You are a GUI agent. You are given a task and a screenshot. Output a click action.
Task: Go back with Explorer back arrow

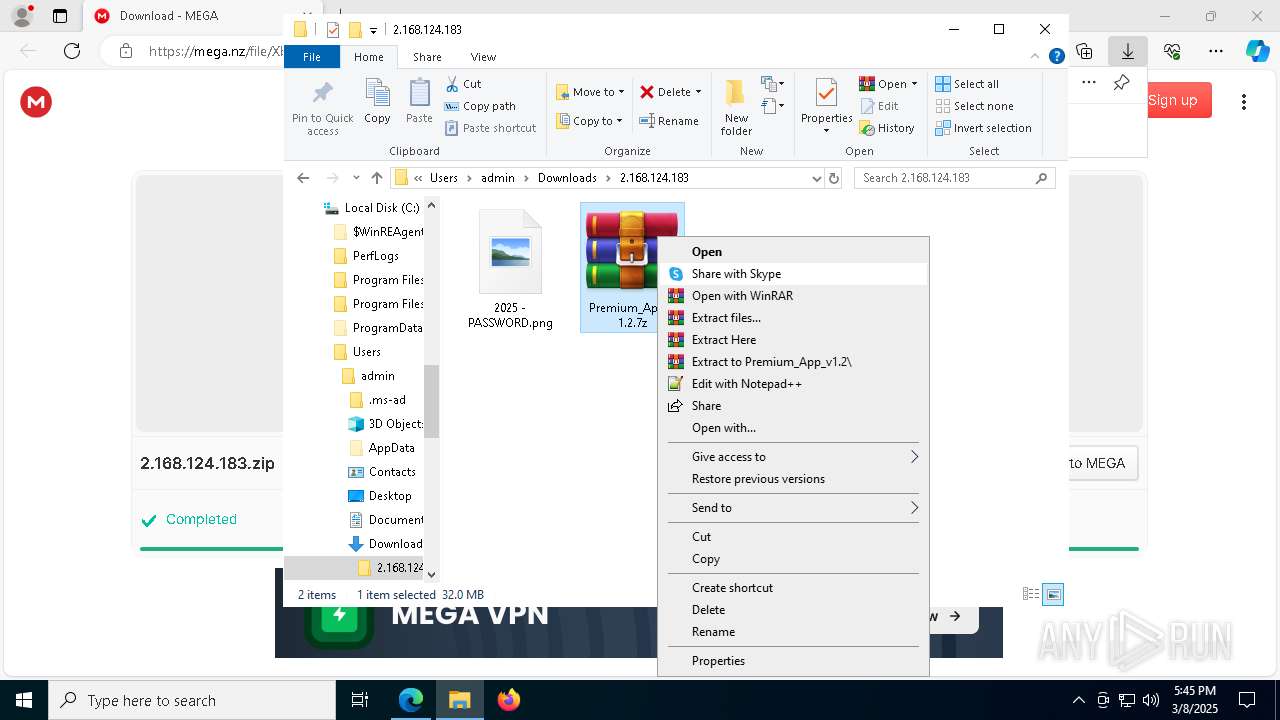pyautogui.click(x=303, y=178)
